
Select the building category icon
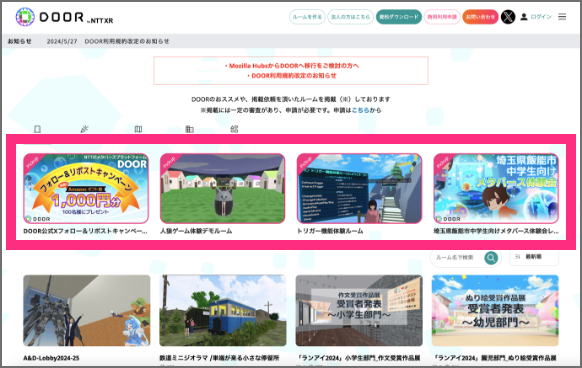(x=189, y=129)
